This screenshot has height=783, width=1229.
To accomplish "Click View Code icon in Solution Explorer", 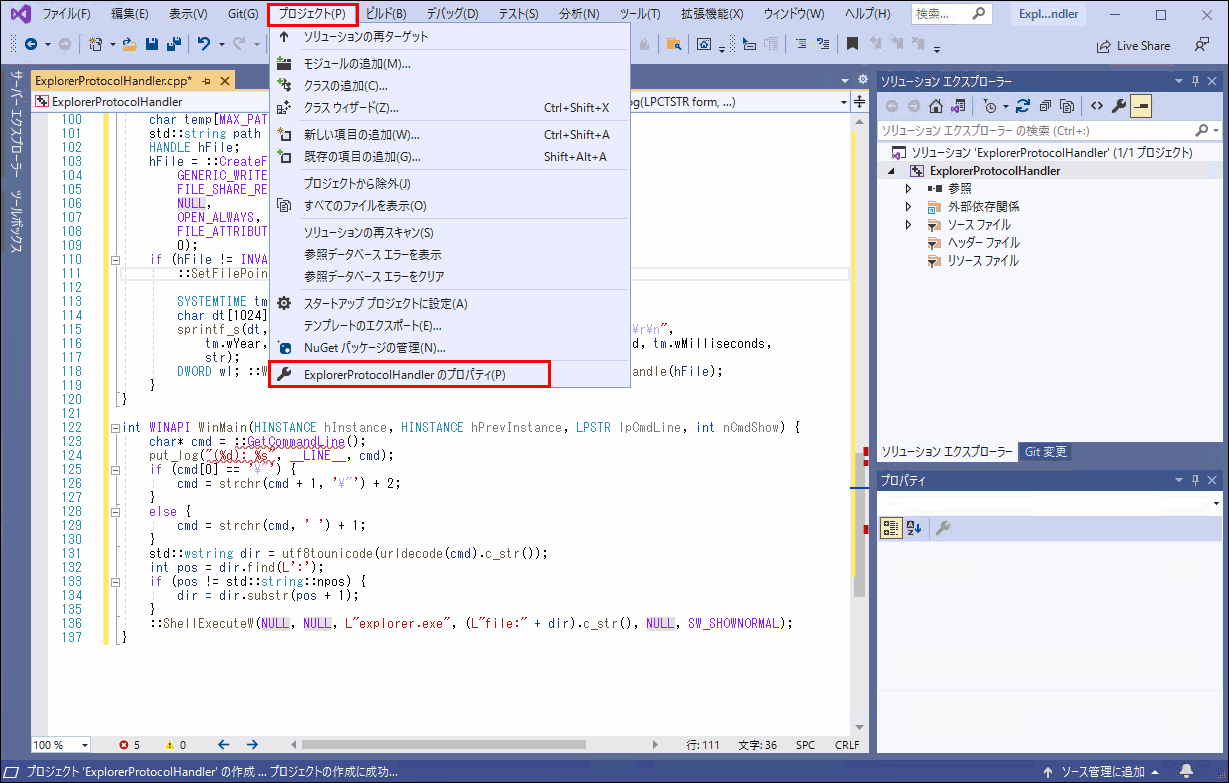I will coord(1097,105).
